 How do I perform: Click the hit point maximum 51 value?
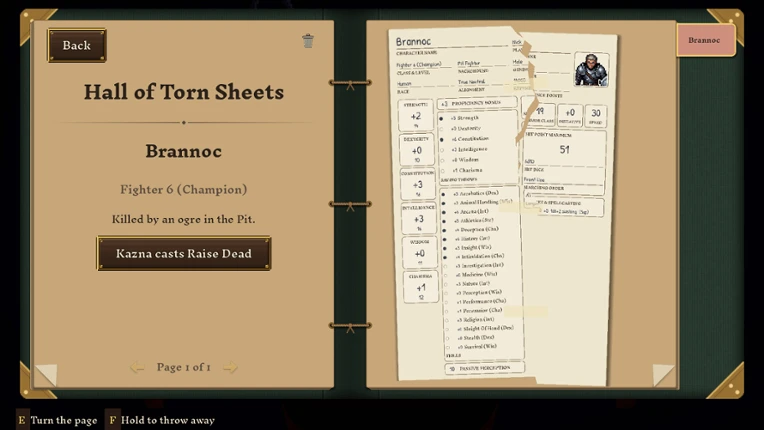click(564, 150)
